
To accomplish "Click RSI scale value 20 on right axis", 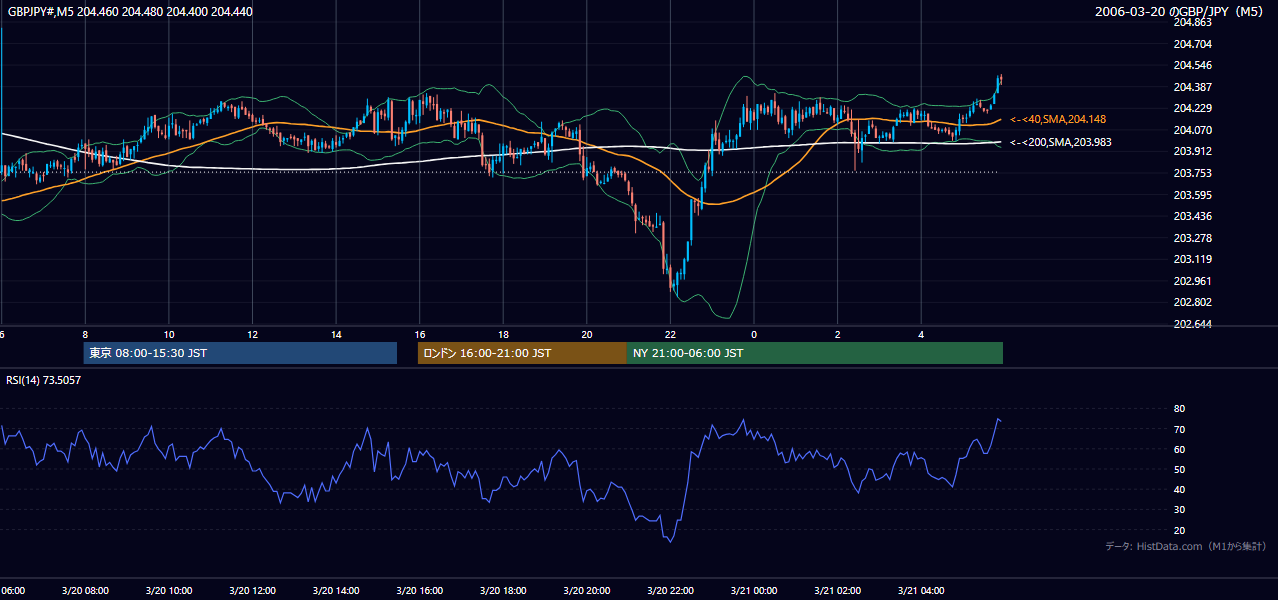I will [1179, 530].
